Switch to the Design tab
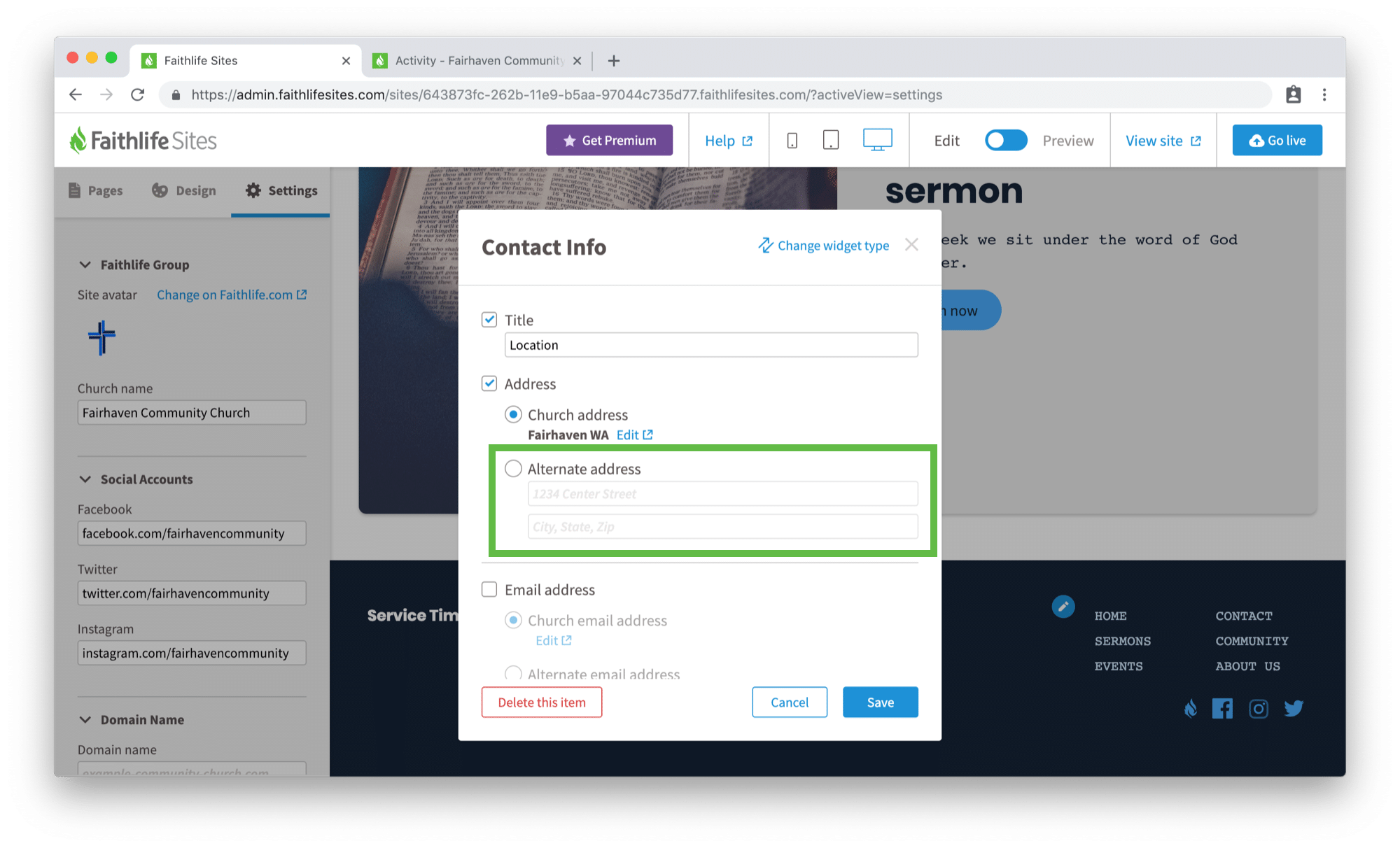1400x848 pixels. [184, 190]
